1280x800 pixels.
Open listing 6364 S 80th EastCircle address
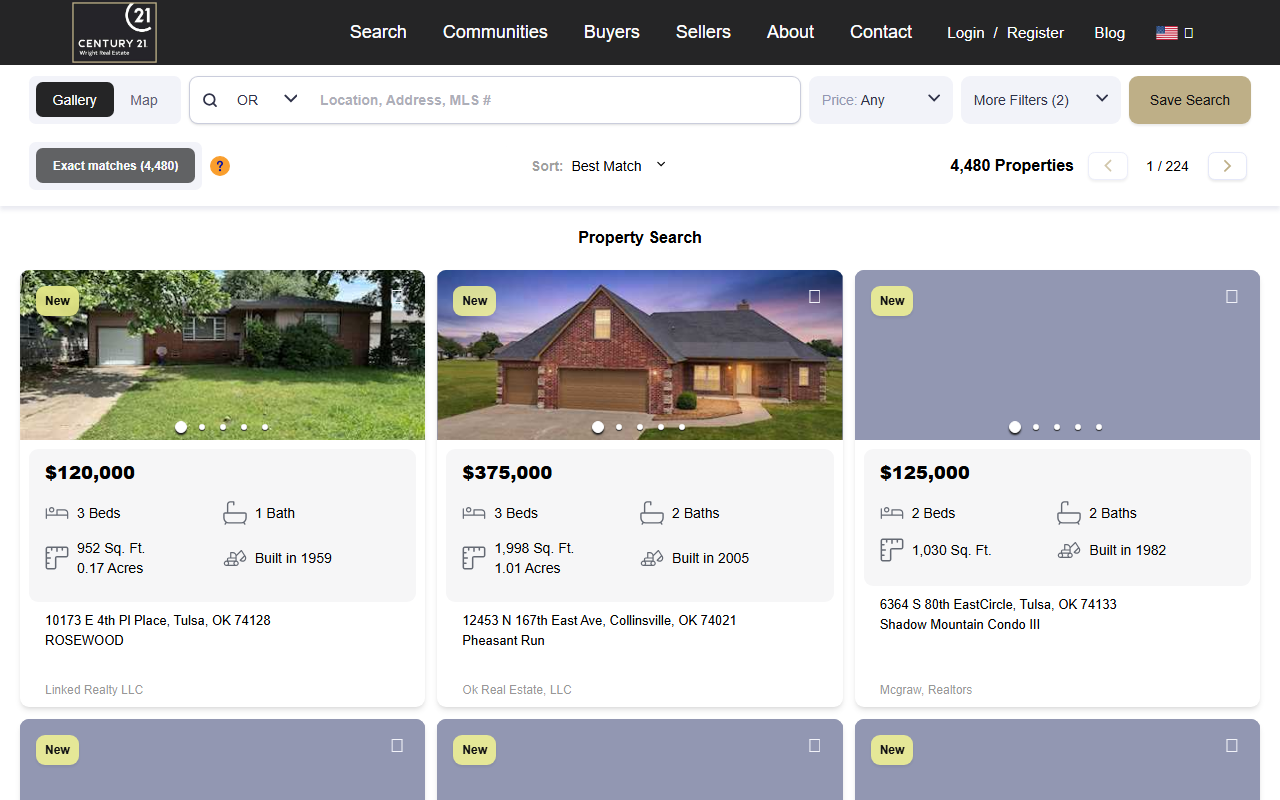pyautogui.click(x=998, y=604)
